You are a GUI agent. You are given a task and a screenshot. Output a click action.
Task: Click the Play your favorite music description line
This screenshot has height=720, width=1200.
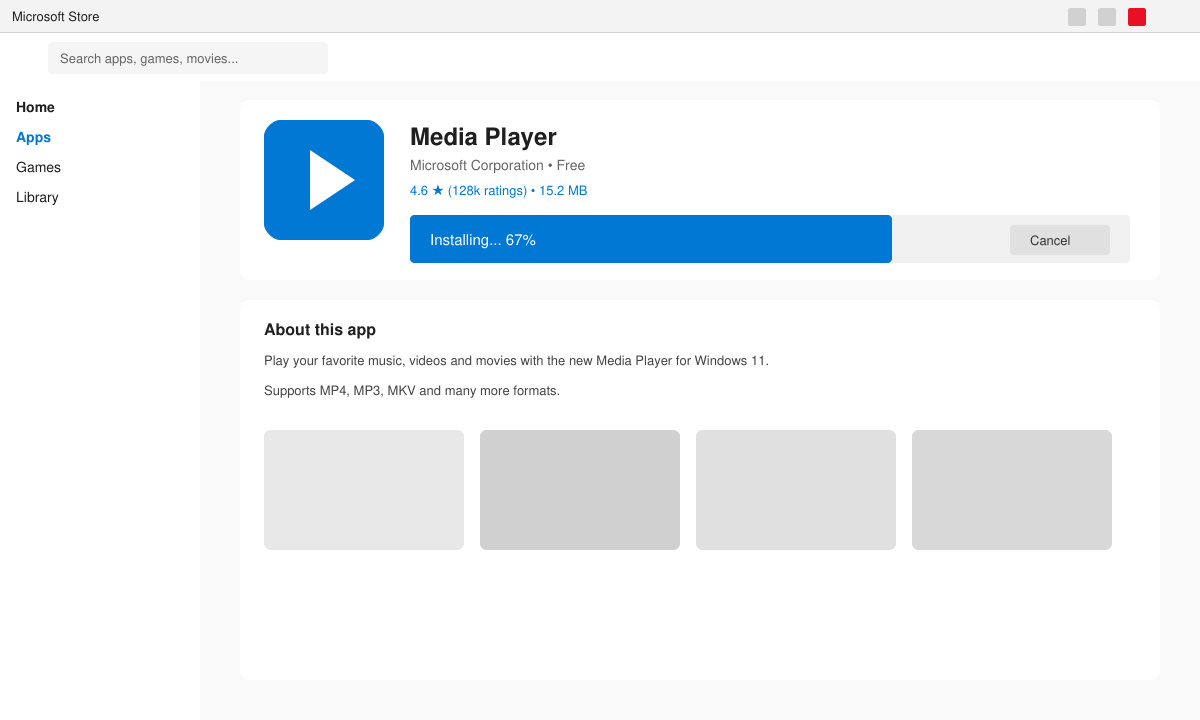coord(516,360)
